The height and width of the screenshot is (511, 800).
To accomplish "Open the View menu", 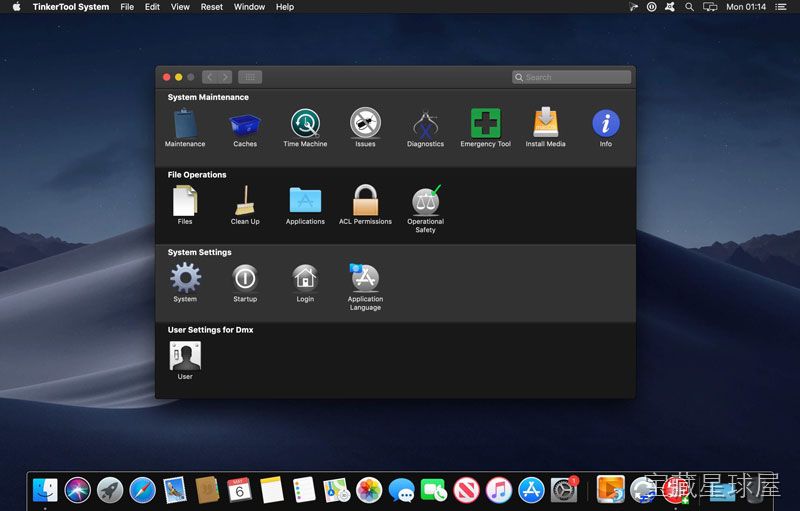I will point(180,7).
